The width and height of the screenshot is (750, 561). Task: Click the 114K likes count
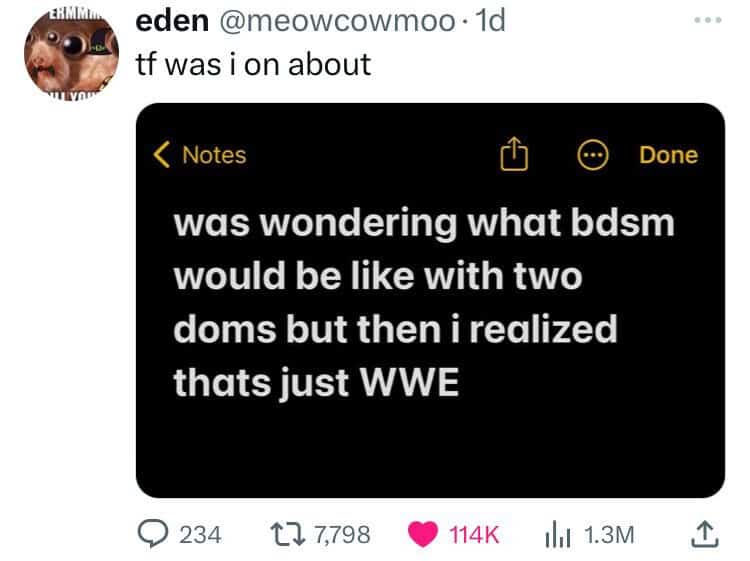coord(474,534)
